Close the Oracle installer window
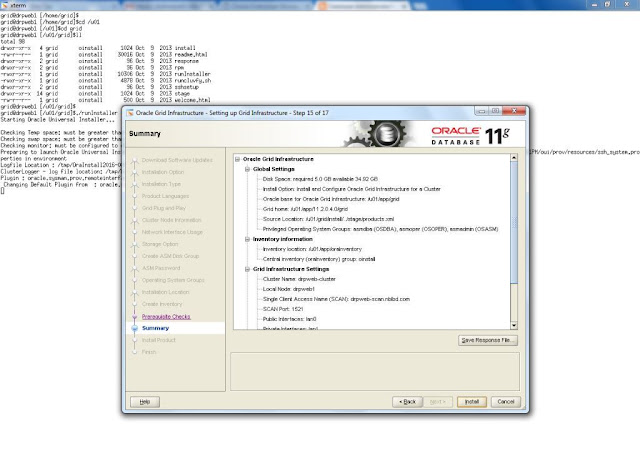This screenshot has height=456, width=640. click(514, 111)
